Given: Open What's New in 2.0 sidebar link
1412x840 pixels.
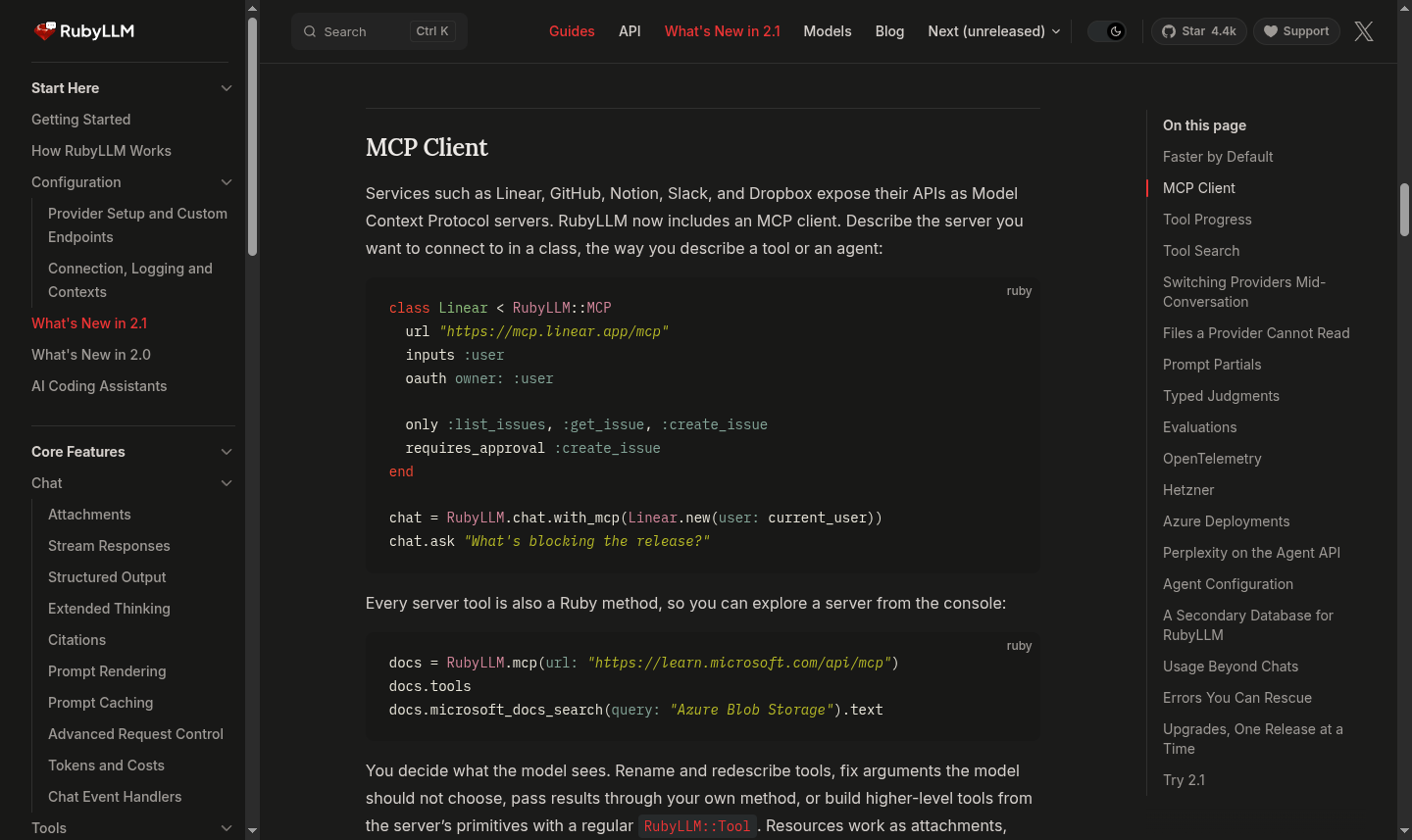Looking at the screenshot, I should tap(91, 355).
